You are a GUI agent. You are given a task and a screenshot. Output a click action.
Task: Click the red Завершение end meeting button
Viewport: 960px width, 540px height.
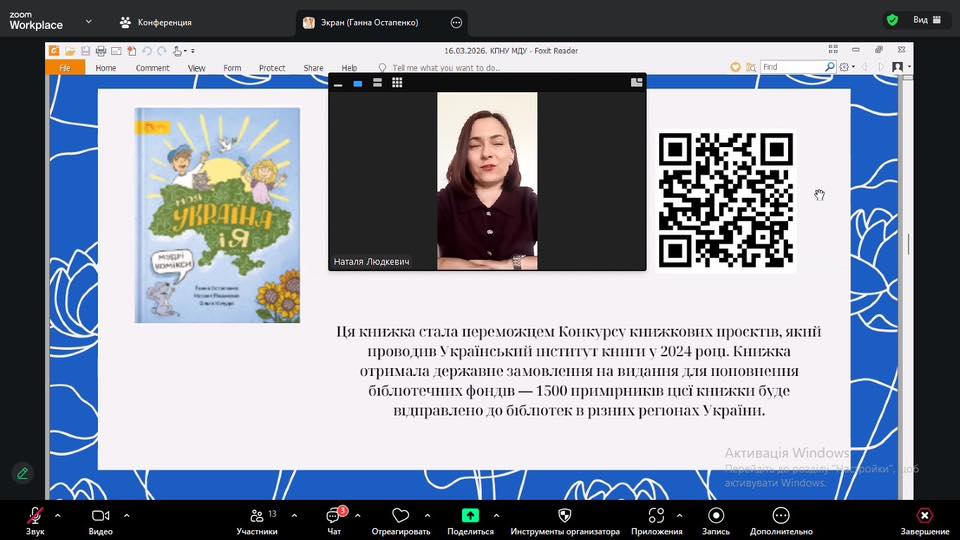924,518
